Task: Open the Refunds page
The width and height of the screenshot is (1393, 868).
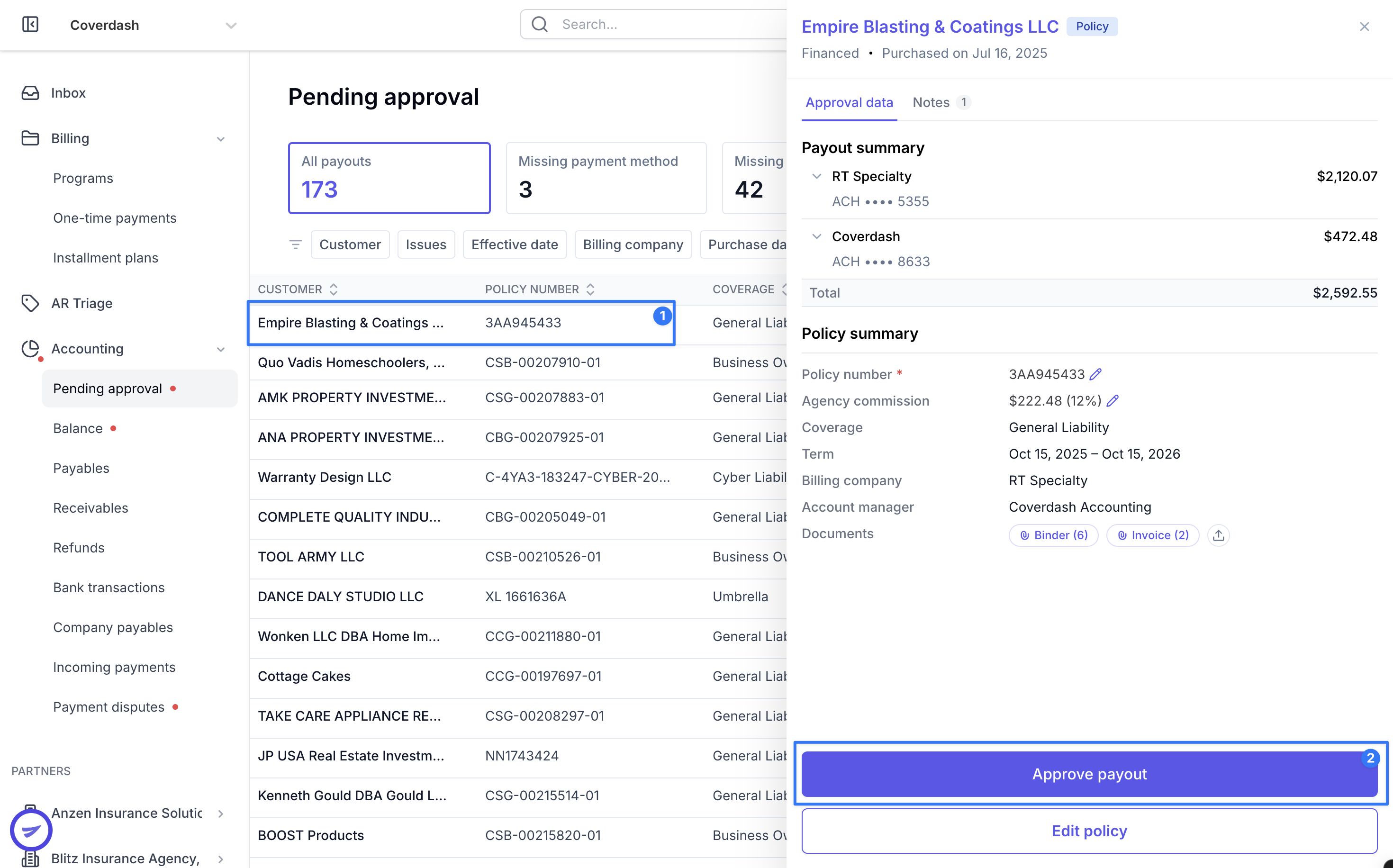Action: point(79,548)
